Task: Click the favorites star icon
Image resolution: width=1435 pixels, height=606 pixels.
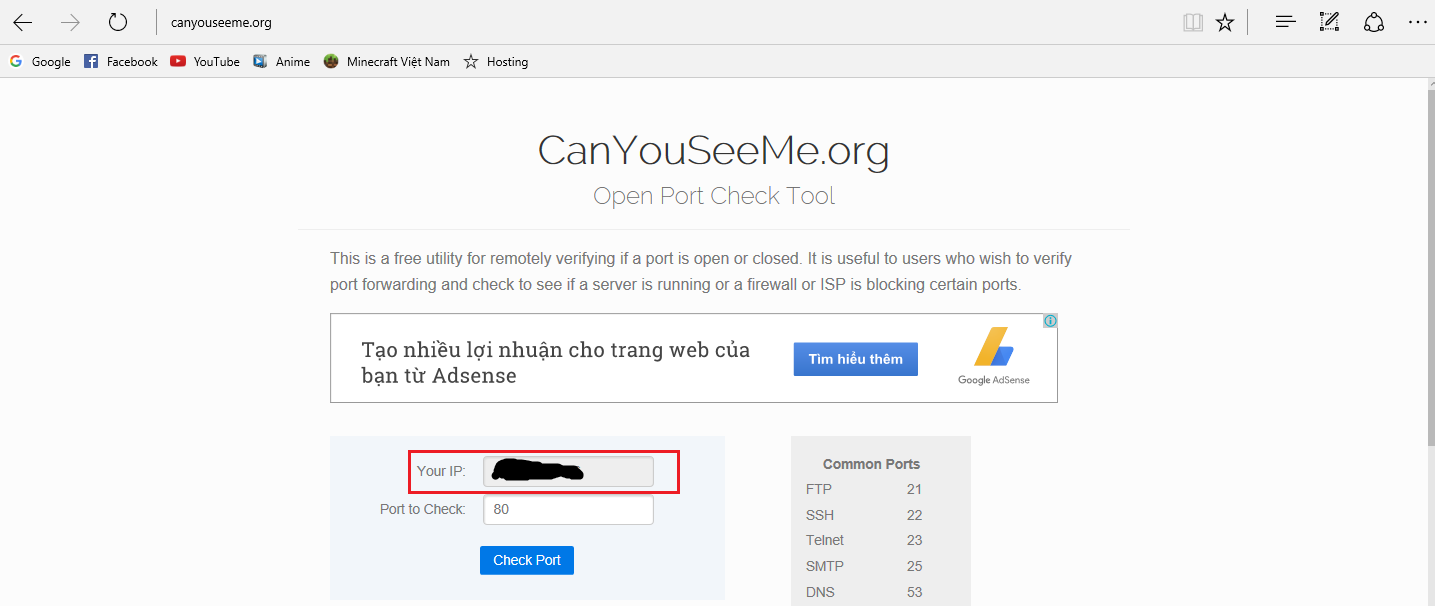Action: click(1225, 22)
